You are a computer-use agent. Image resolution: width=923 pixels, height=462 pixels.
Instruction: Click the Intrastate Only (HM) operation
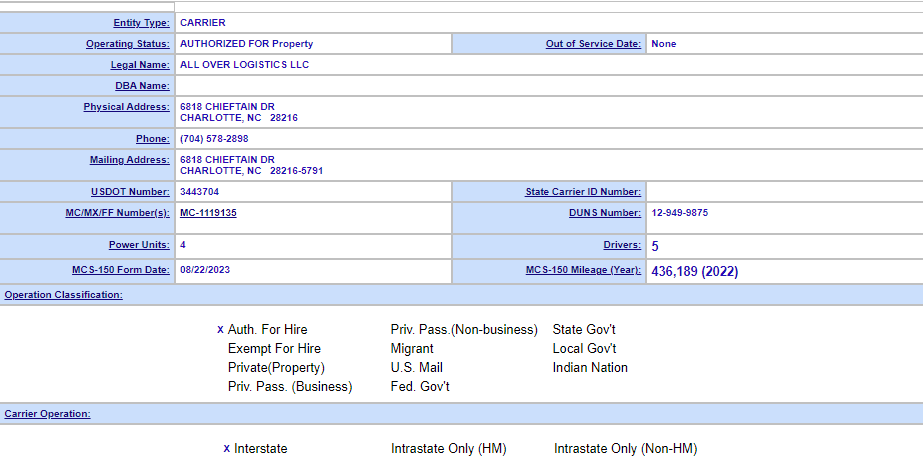(x=449, y=448)
